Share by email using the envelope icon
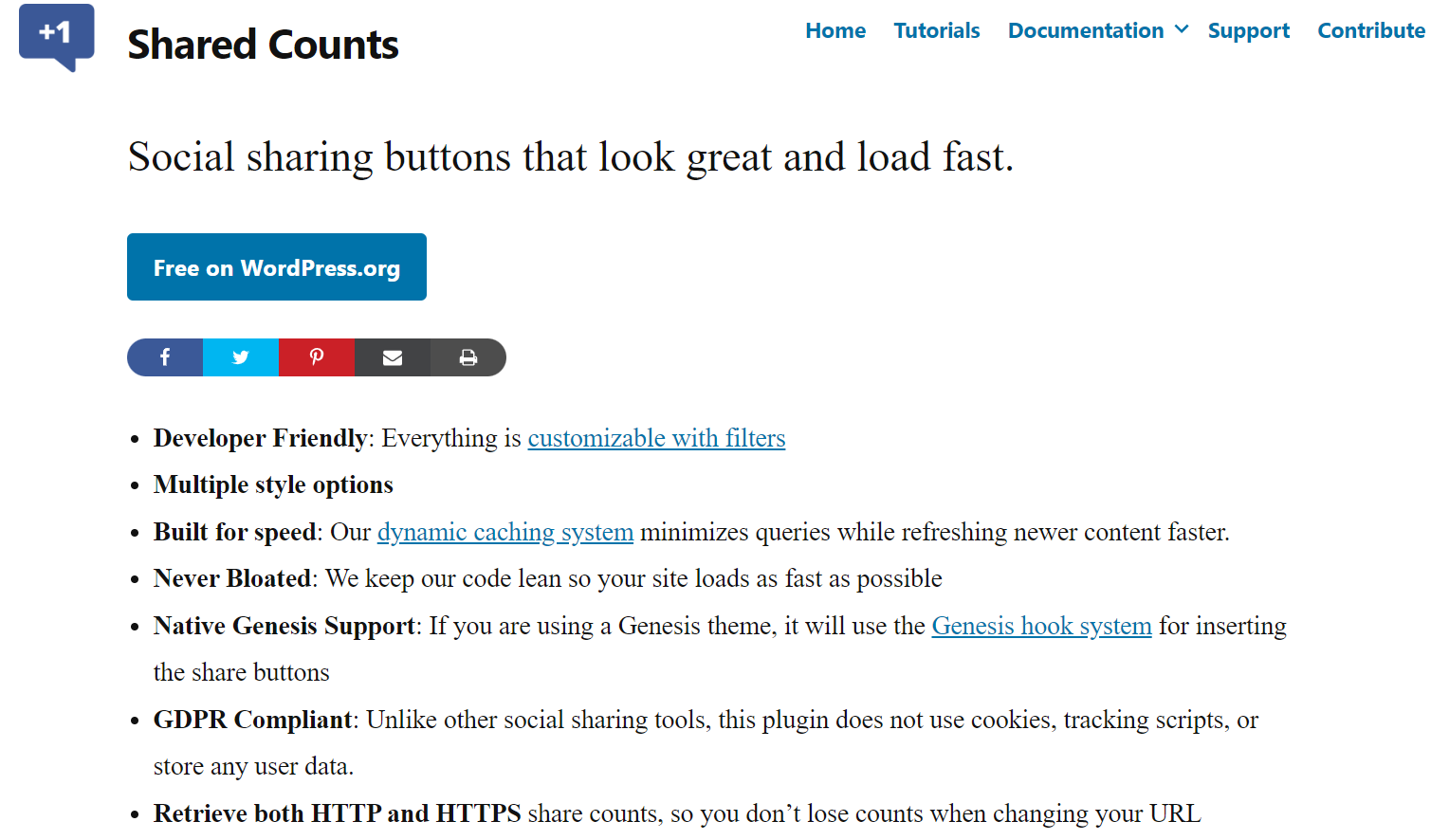 (393, 357)
